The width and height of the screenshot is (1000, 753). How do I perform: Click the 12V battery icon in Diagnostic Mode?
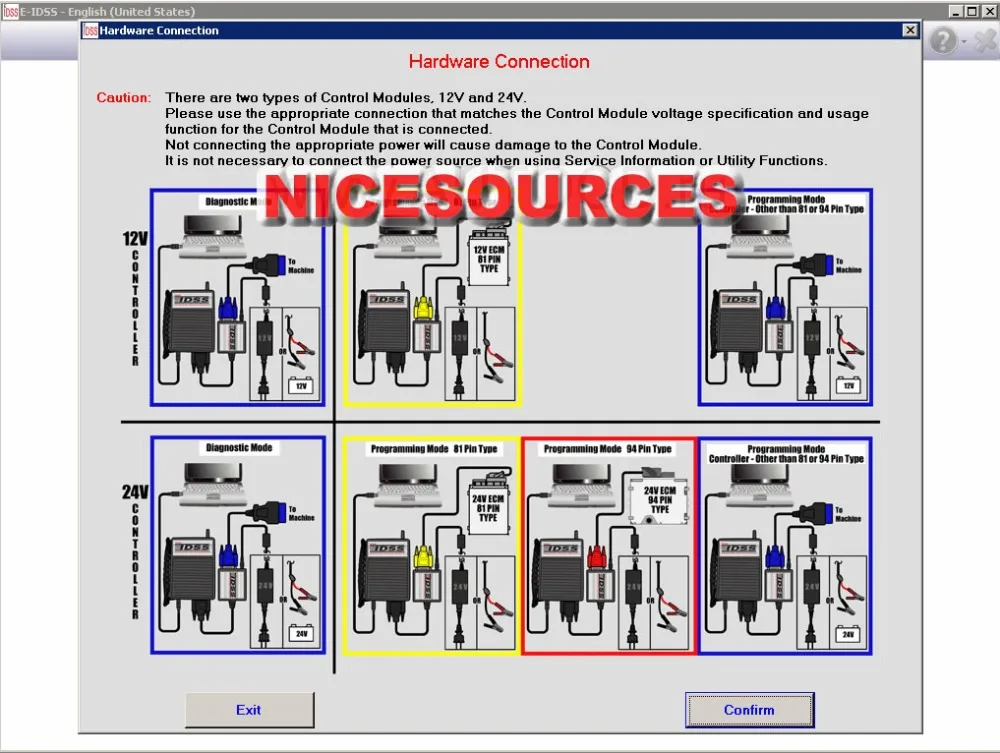[x=301, y=385]
